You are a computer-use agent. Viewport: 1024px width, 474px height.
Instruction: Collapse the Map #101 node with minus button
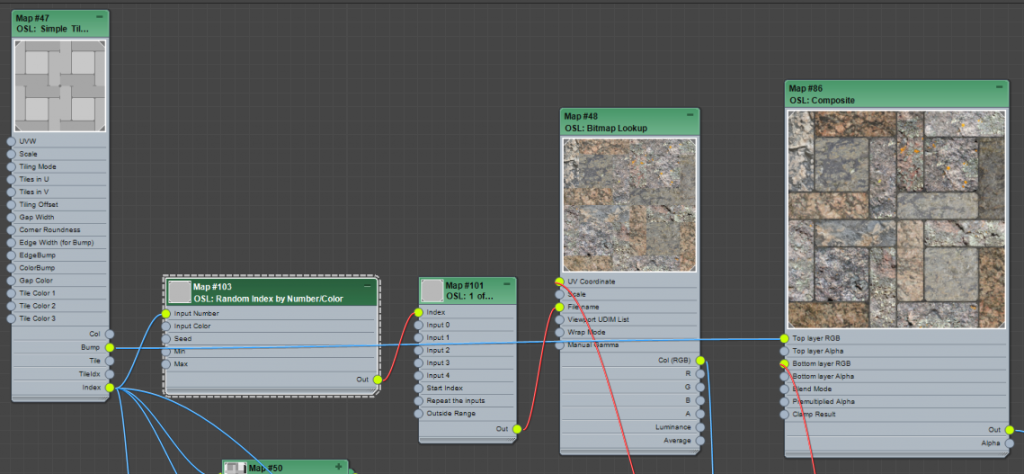pos(507,285)
